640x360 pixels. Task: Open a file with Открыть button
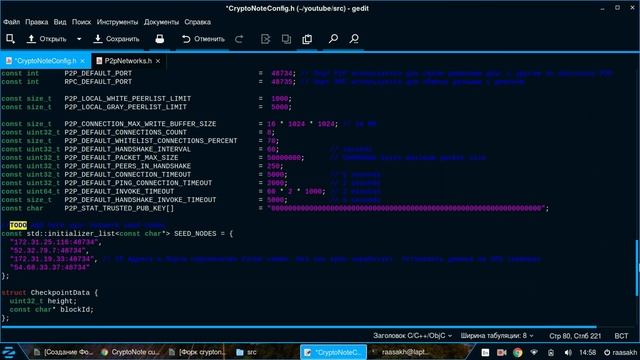[x=47, y=39]
